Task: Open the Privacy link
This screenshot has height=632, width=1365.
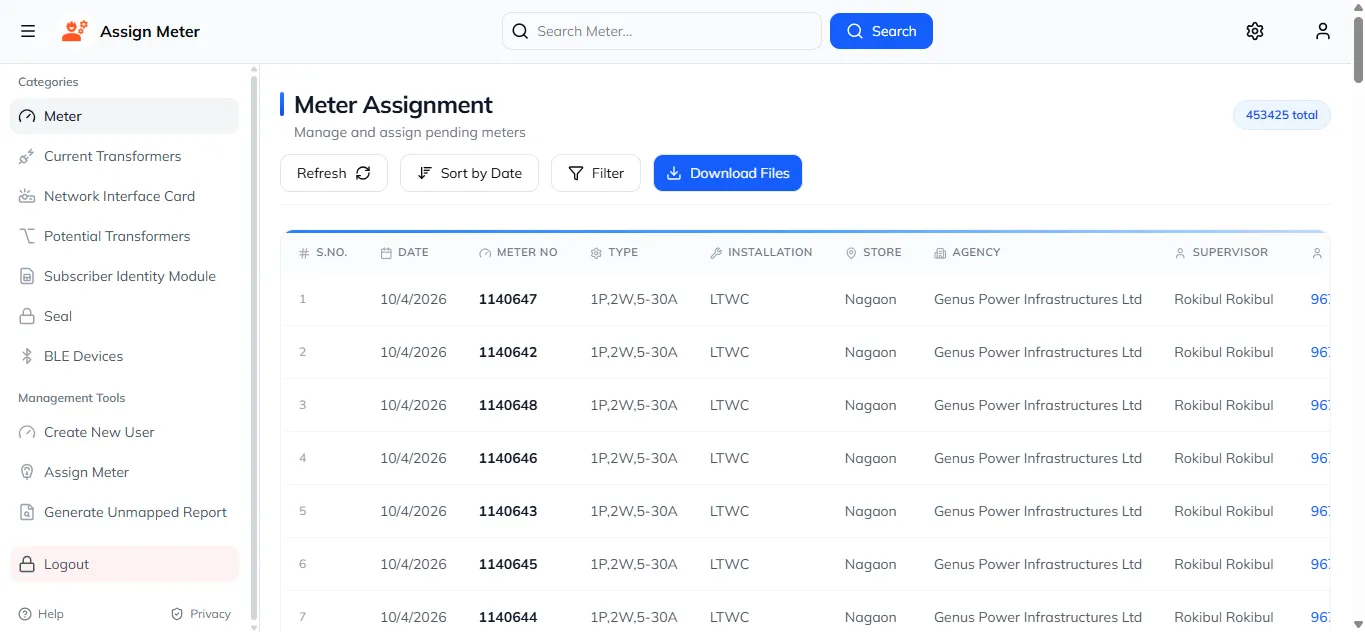Action: coord(201,614)
